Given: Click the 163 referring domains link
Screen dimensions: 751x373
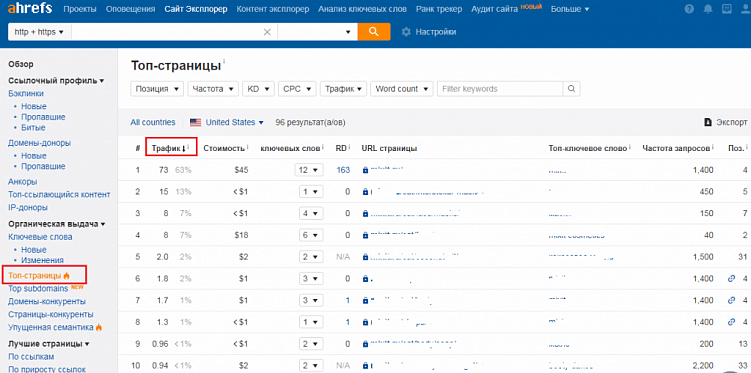Looking at the screenshot, I should (343, 170).
